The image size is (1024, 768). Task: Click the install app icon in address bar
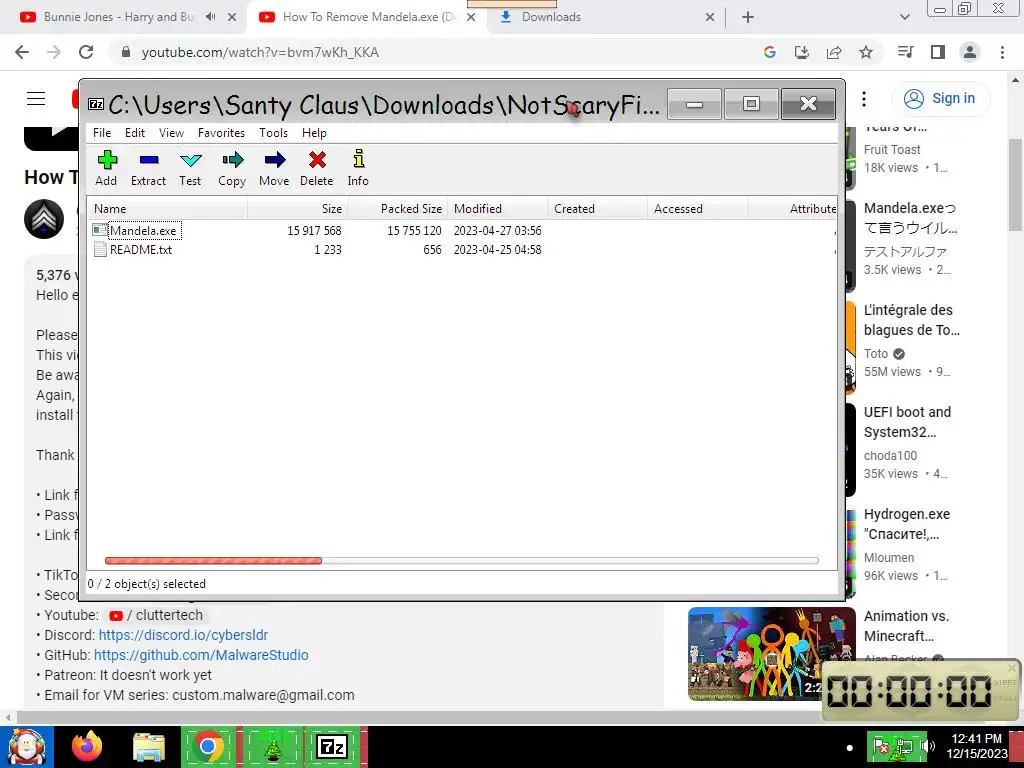click(802, 52)
